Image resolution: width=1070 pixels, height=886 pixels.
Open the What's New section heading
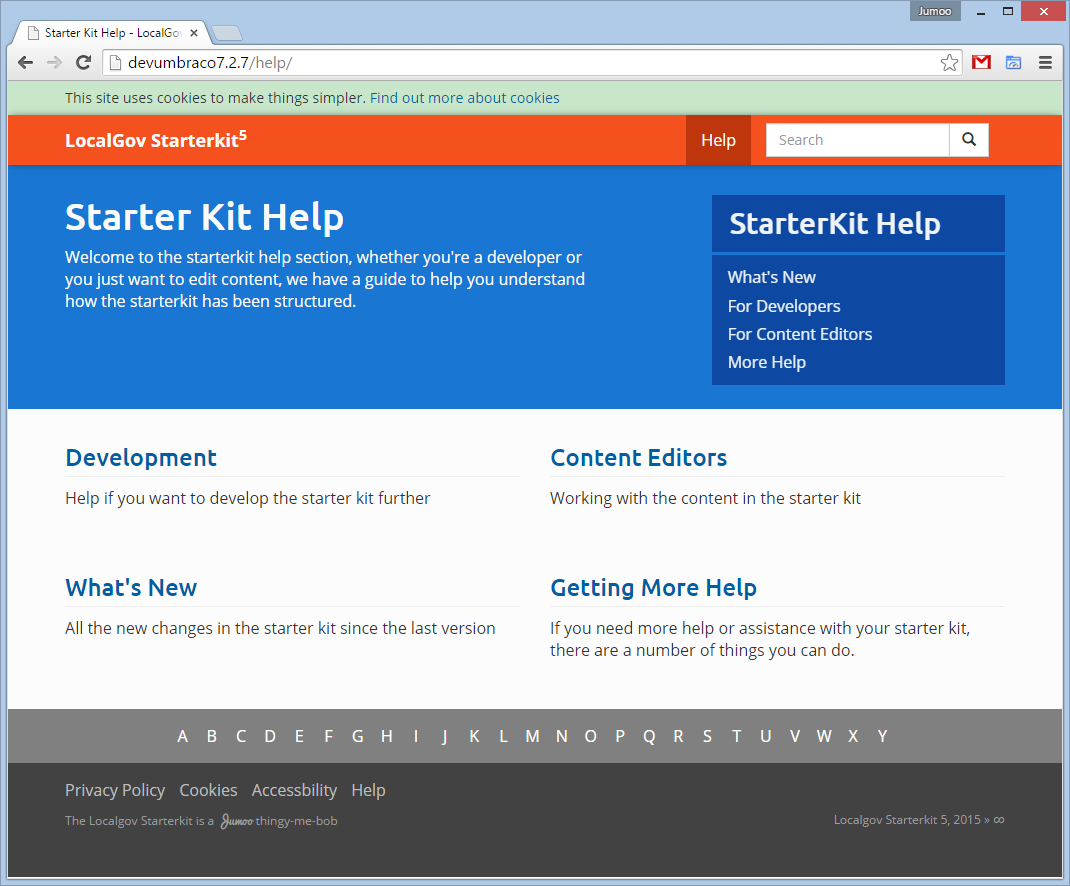(131, 588)
